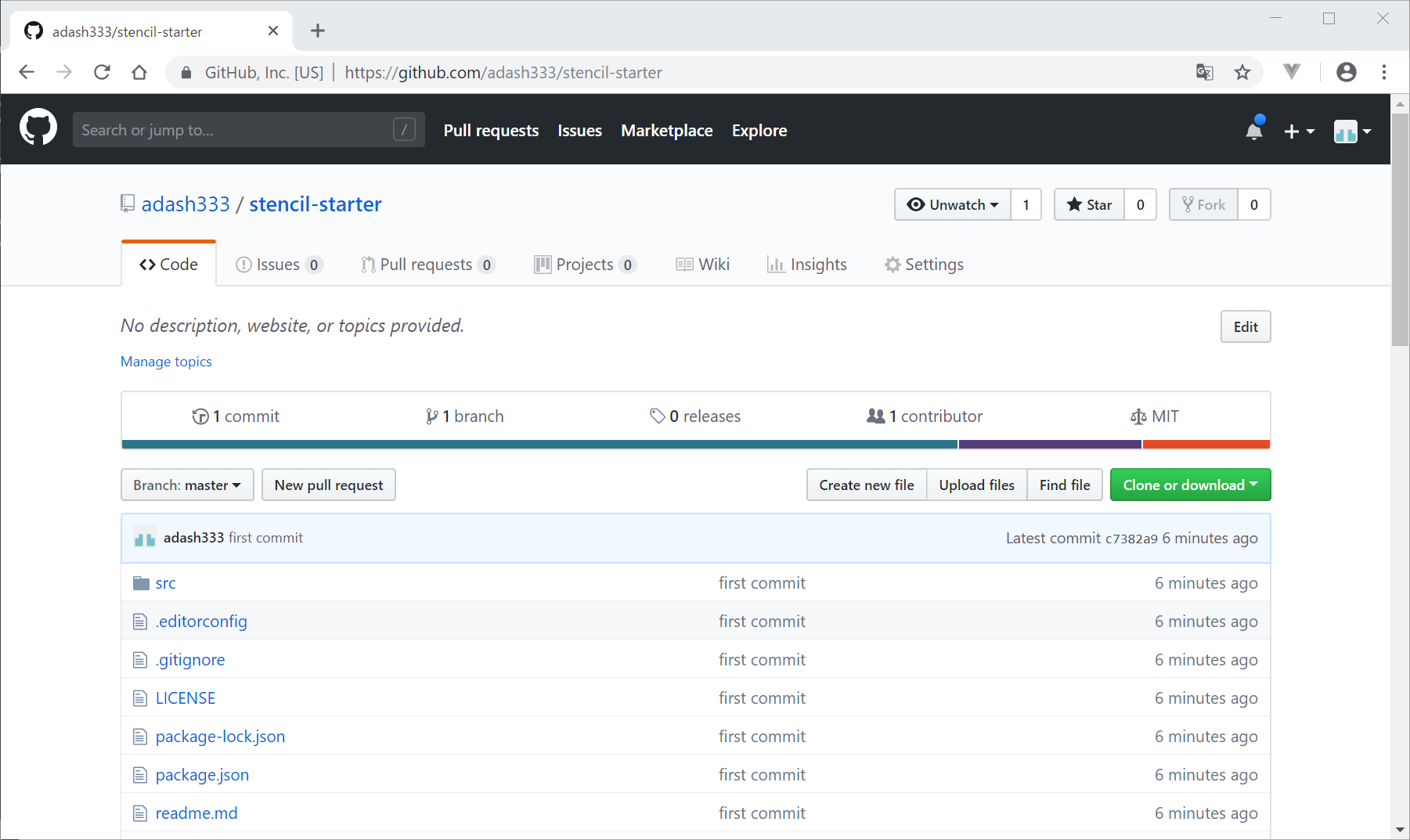The image size is (1410, 840).
Task: View the 1 branch list
Action: (464, 416)
